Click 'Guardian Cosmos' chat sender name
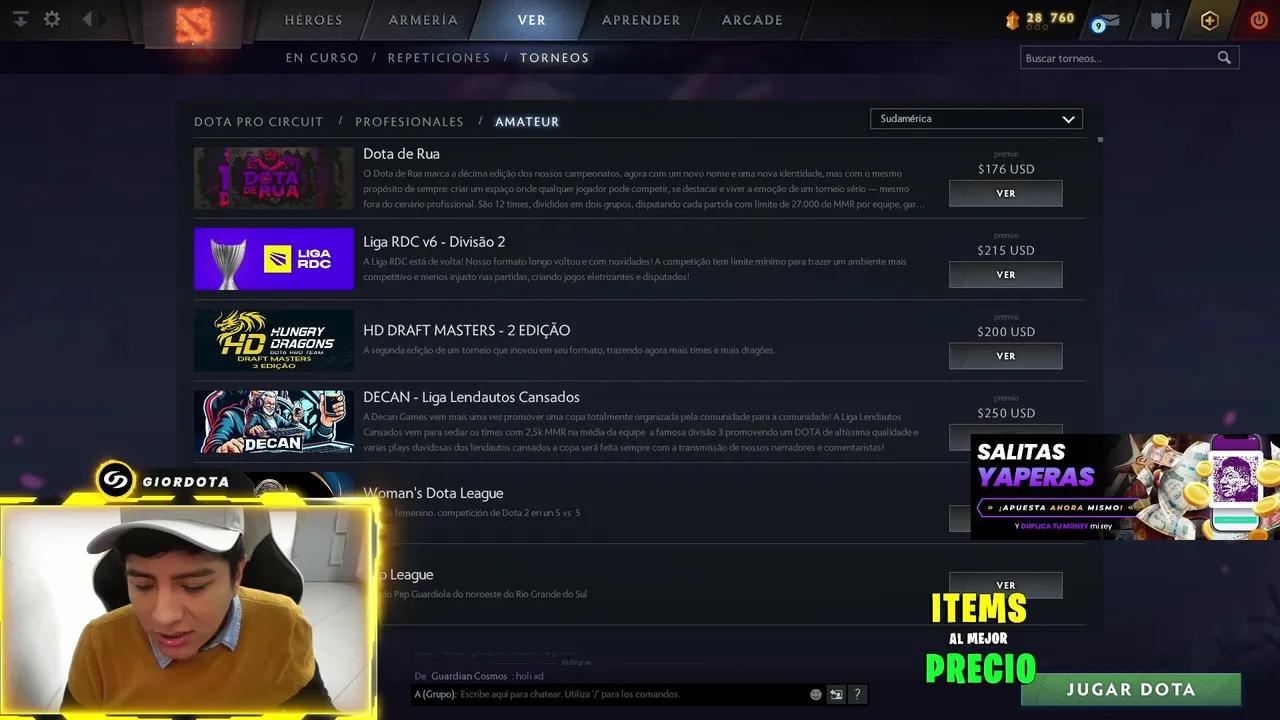The width and height of the screenshot is (1280, 720). 469,676
